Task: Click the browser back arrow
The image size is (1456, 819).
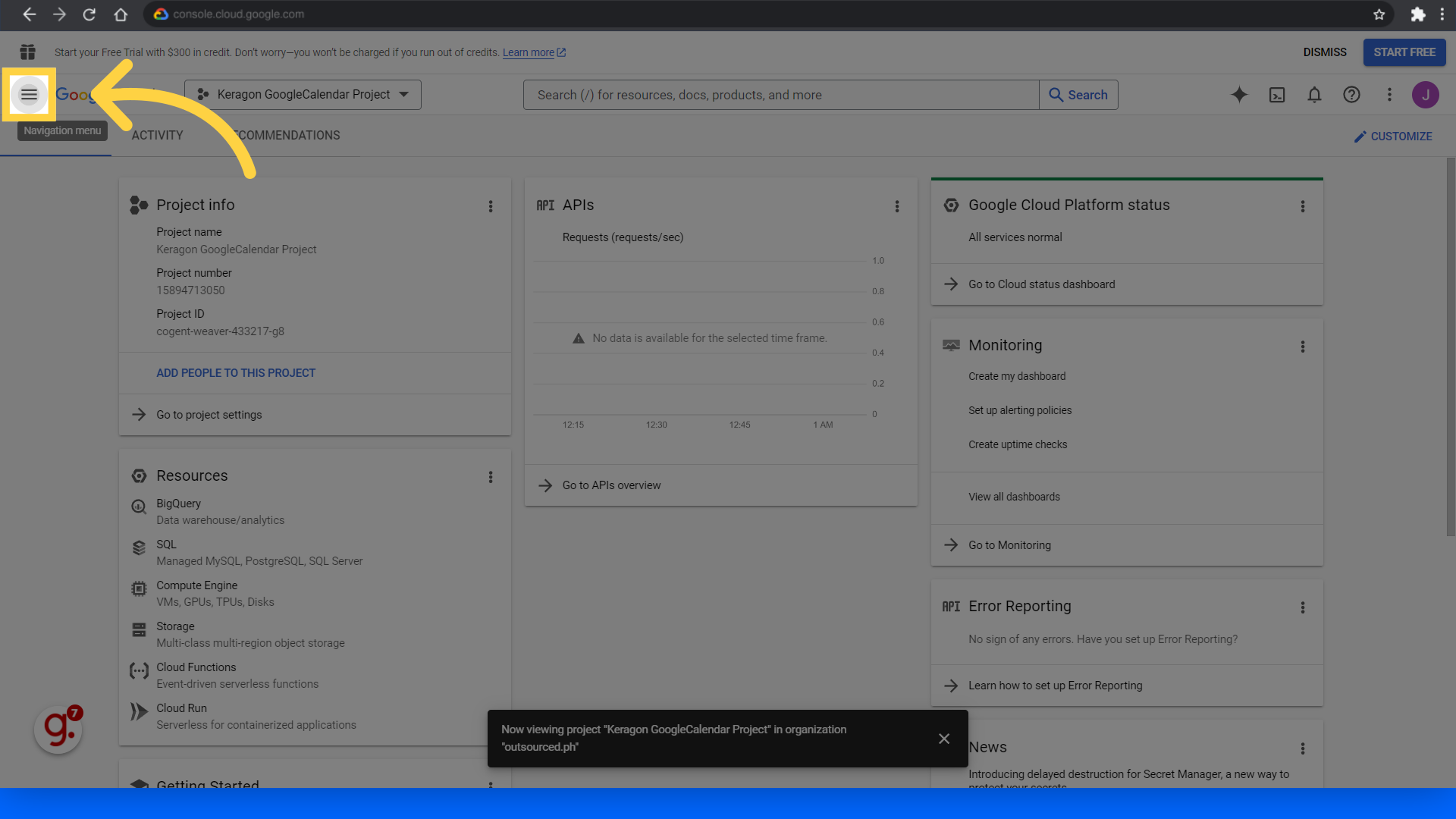Action: click(x=29, y=14)
